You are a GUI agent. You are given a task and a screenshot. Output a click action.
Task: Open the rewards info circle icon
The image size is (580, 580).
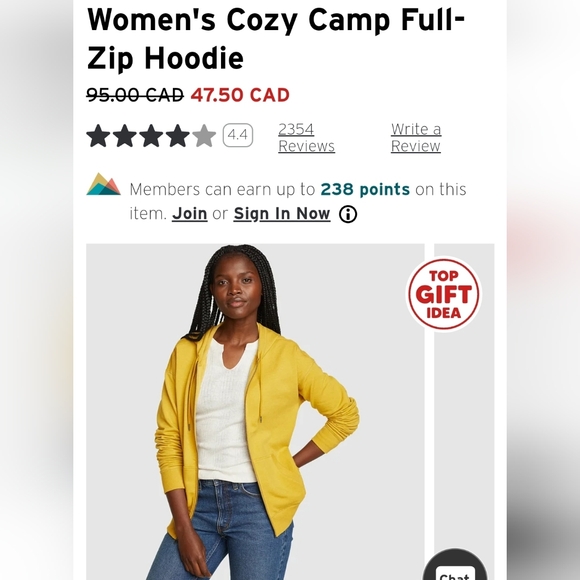tap(348, 214)
